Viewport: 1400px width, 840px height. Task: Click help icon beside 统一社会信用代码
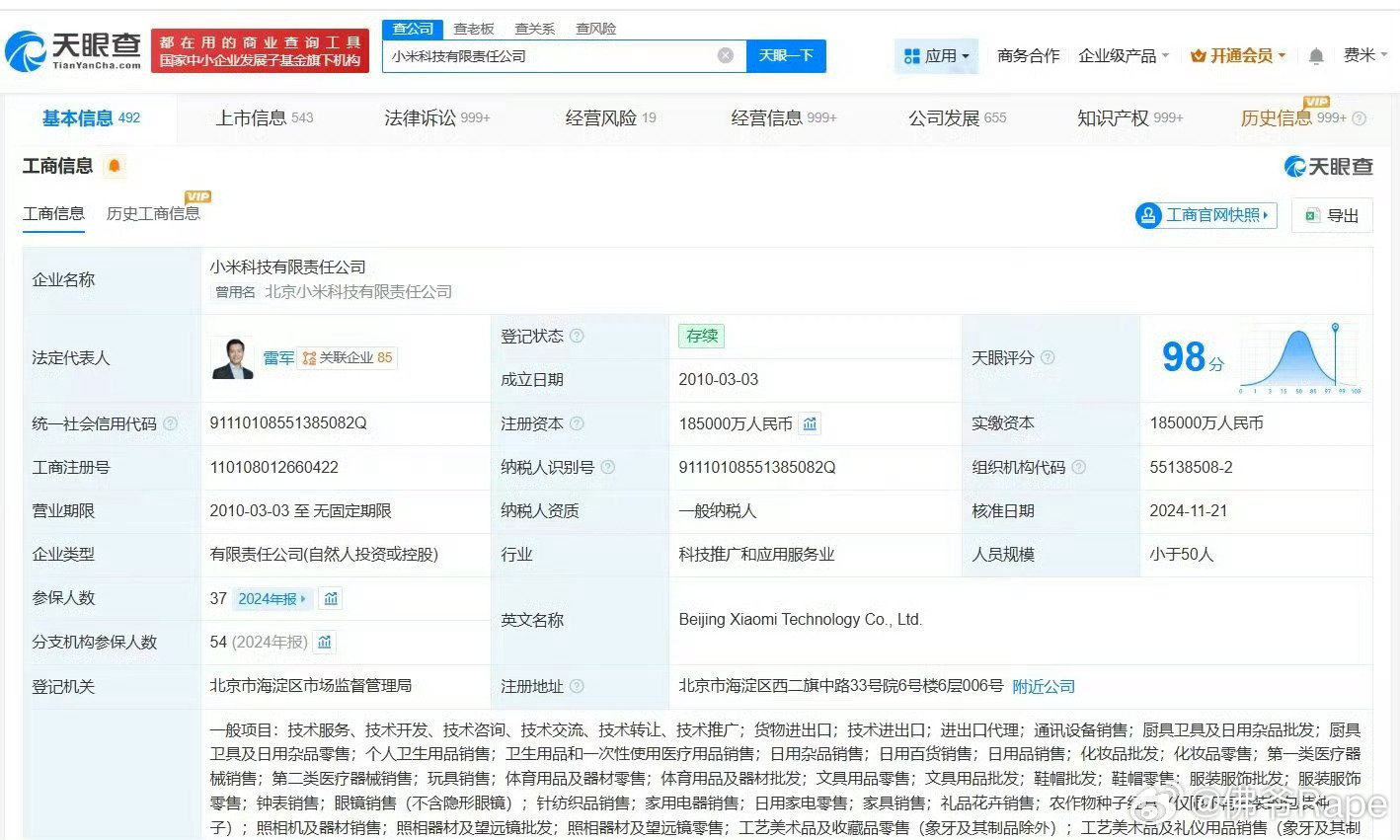[x=170, y=423]
